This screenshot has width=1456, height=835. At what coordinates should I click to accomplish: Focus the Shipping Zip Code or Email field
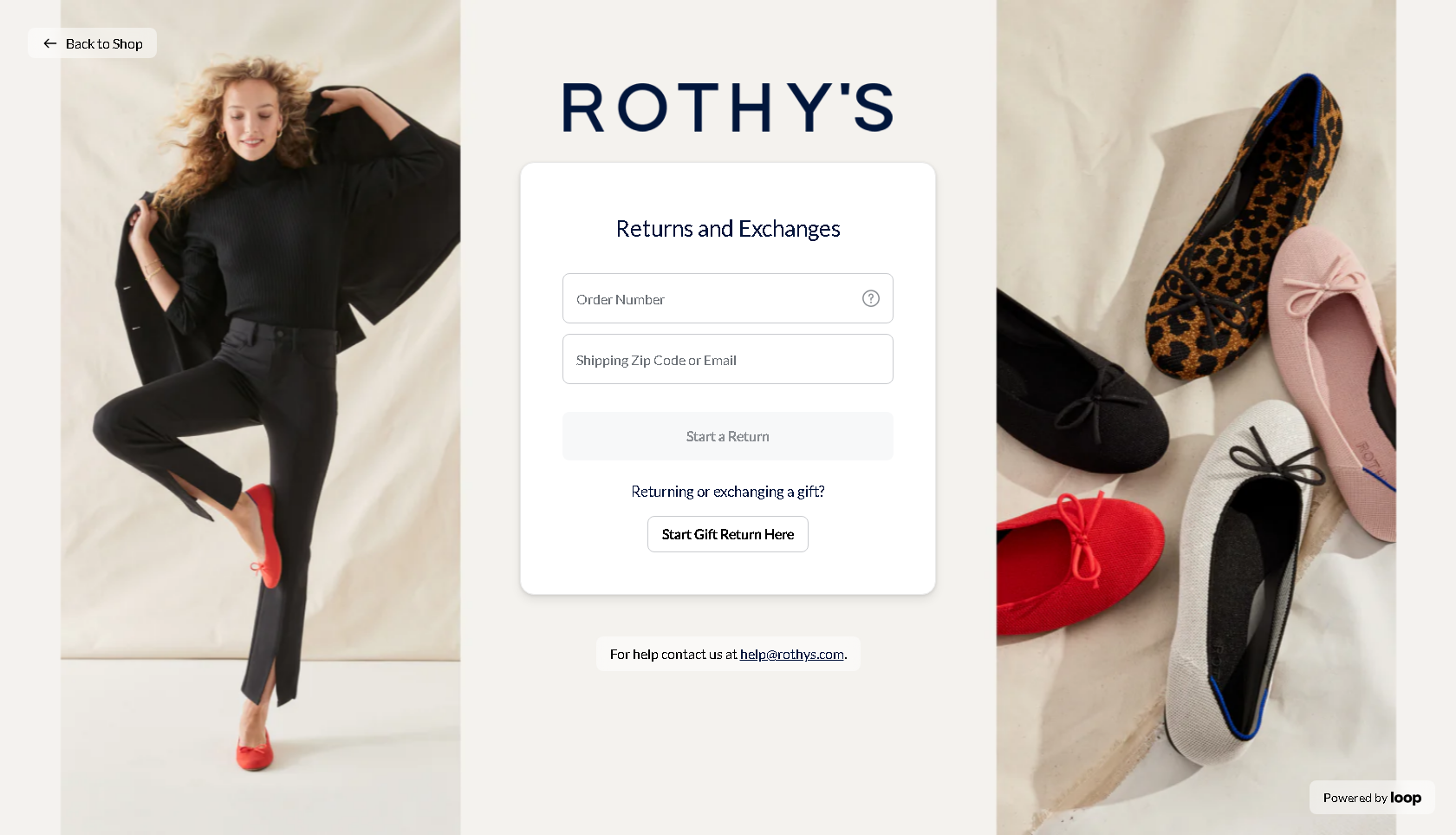(728, 359)
